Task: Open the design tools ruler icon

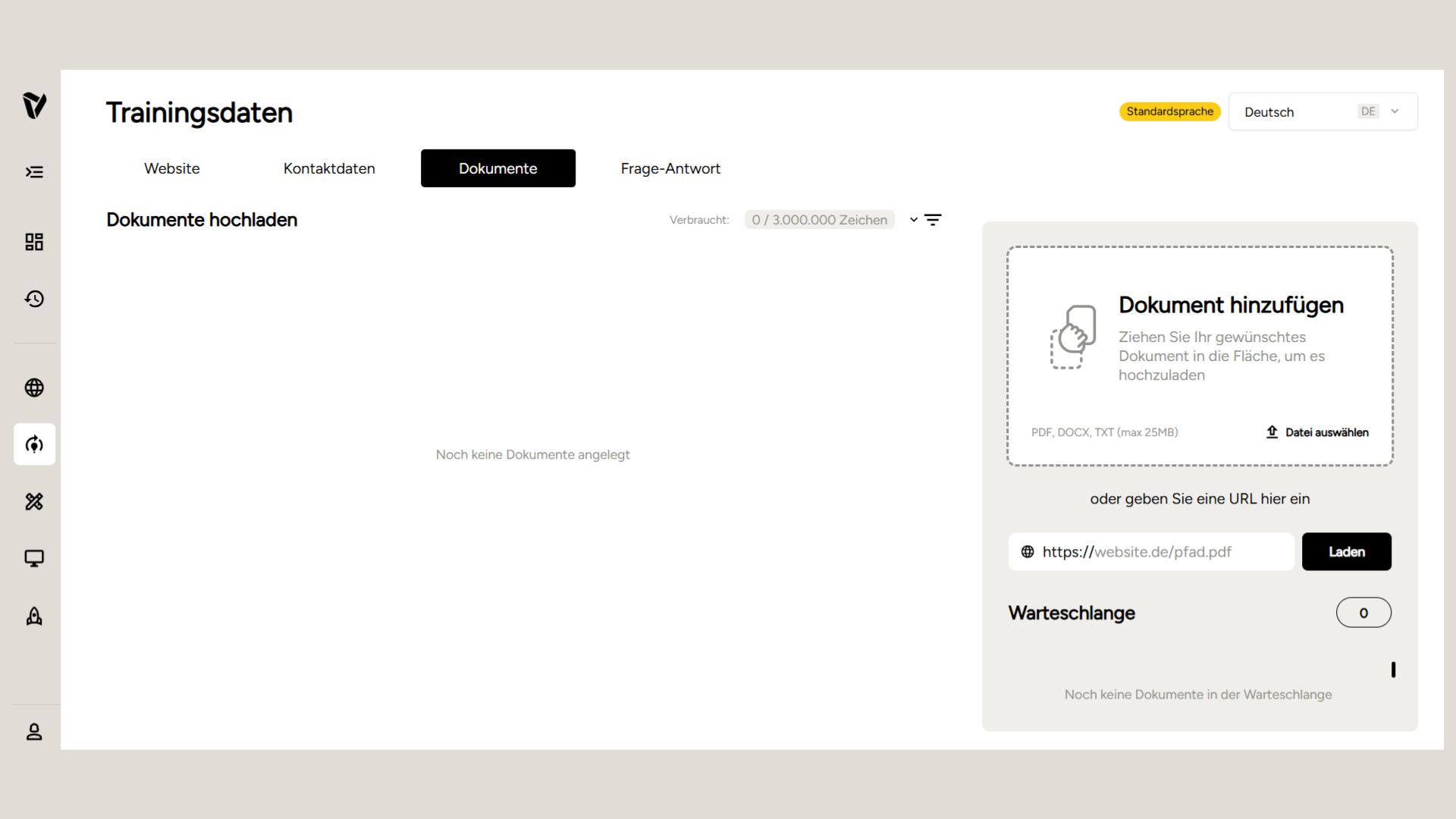Action: (34, 501)
